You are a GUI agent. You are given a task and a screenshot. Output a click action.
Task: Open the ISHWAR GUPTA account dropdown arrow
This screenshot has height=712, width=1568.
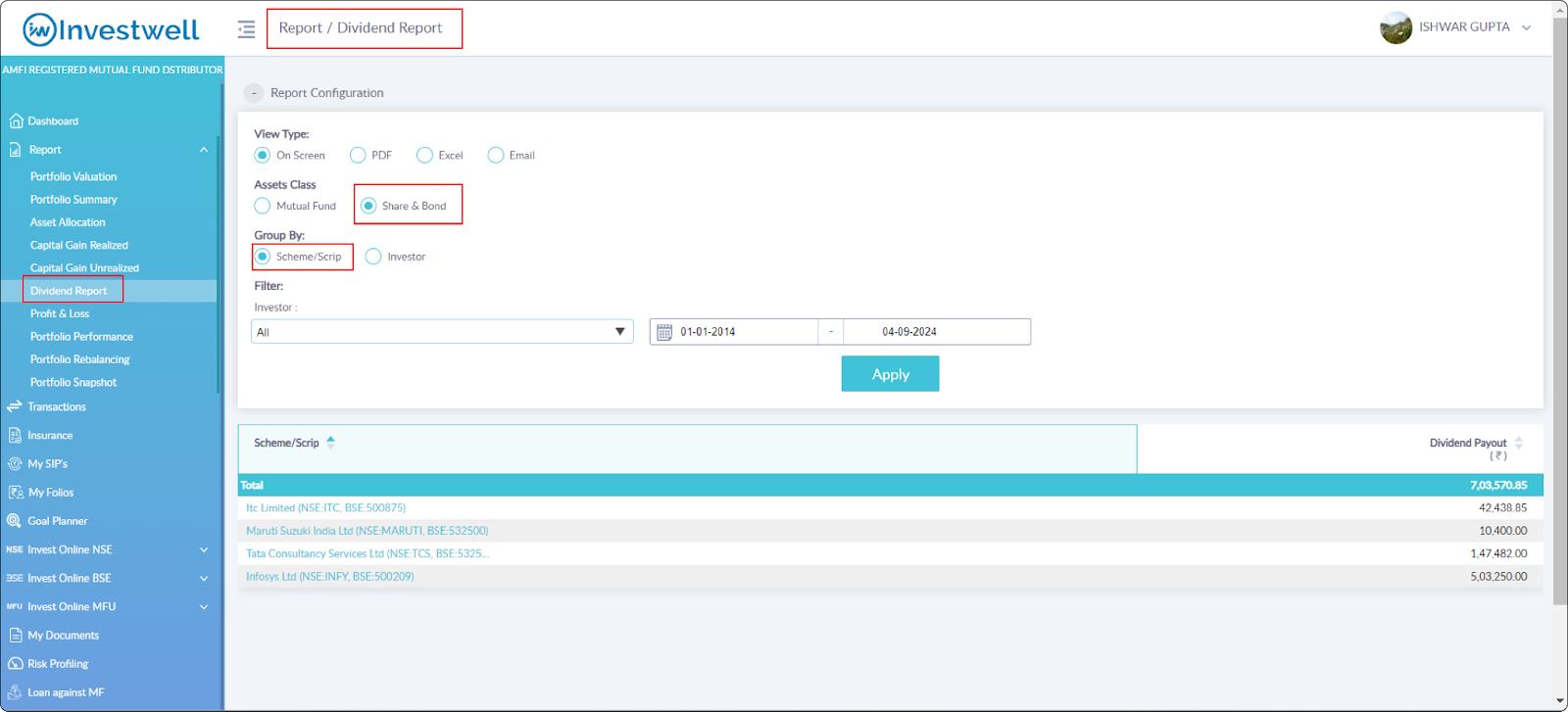click(1526, 27)
